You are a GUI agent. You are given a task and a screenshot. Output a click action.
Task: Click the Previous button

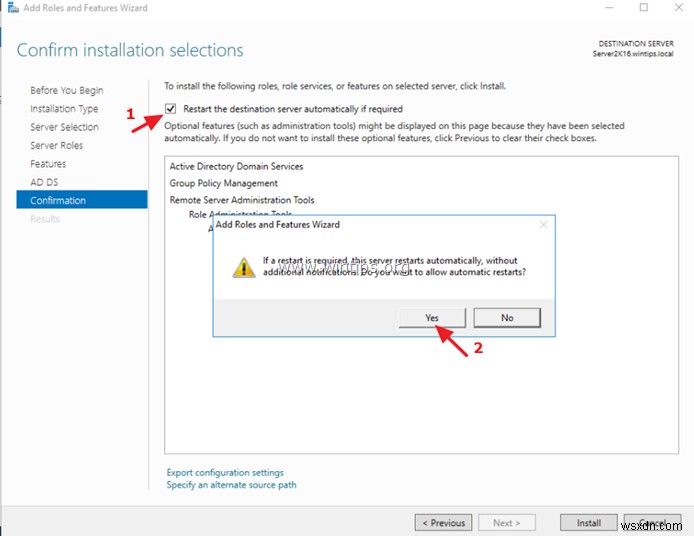pyautogui.click(x=443, y=523)
